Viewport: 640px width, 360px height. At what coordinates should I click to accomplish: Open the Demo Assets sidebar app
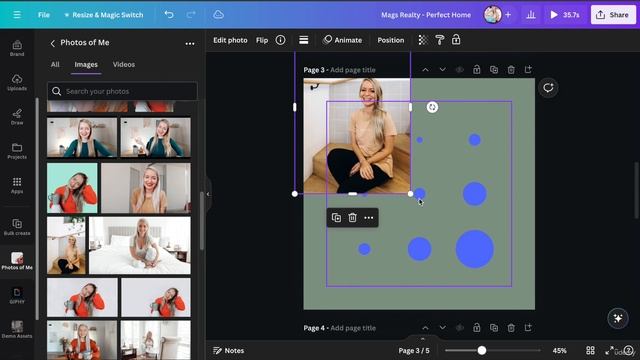(x=17, y=329)
